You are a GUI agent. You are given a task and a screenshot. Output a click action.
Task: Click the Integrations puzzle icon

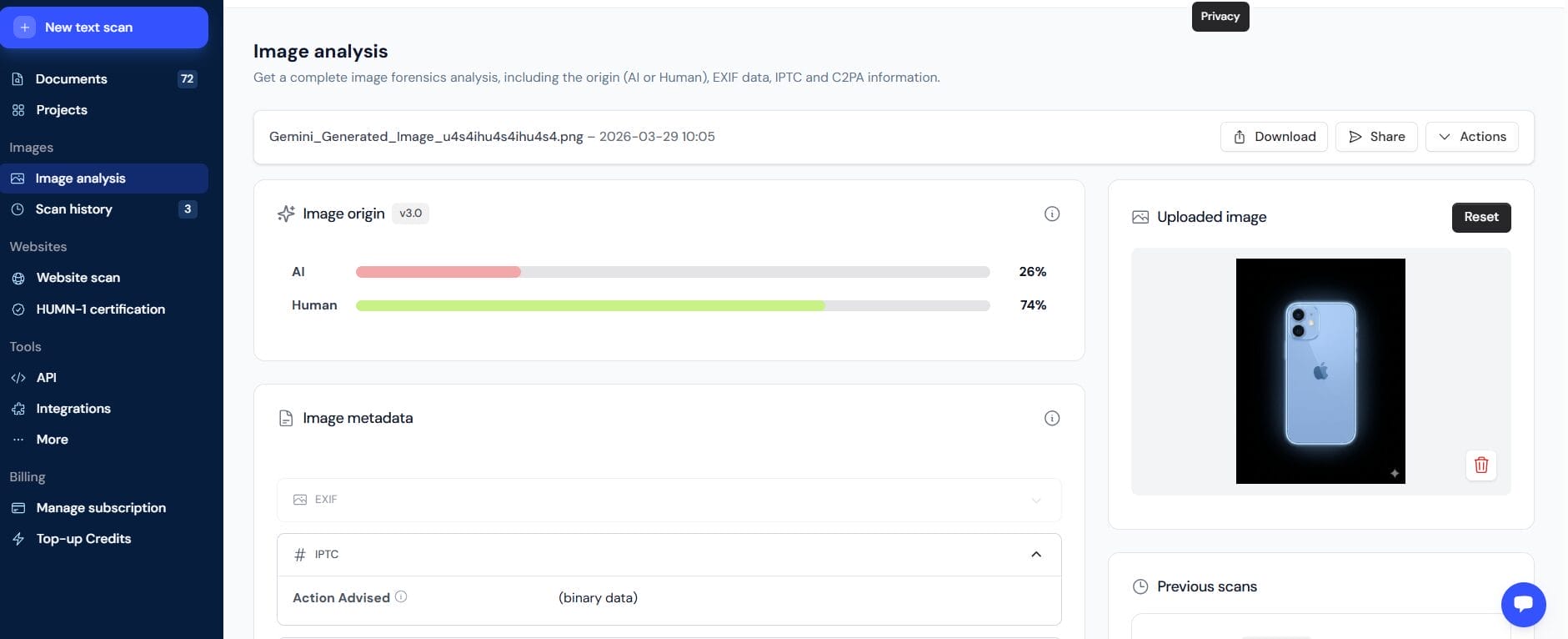point(18,409)
